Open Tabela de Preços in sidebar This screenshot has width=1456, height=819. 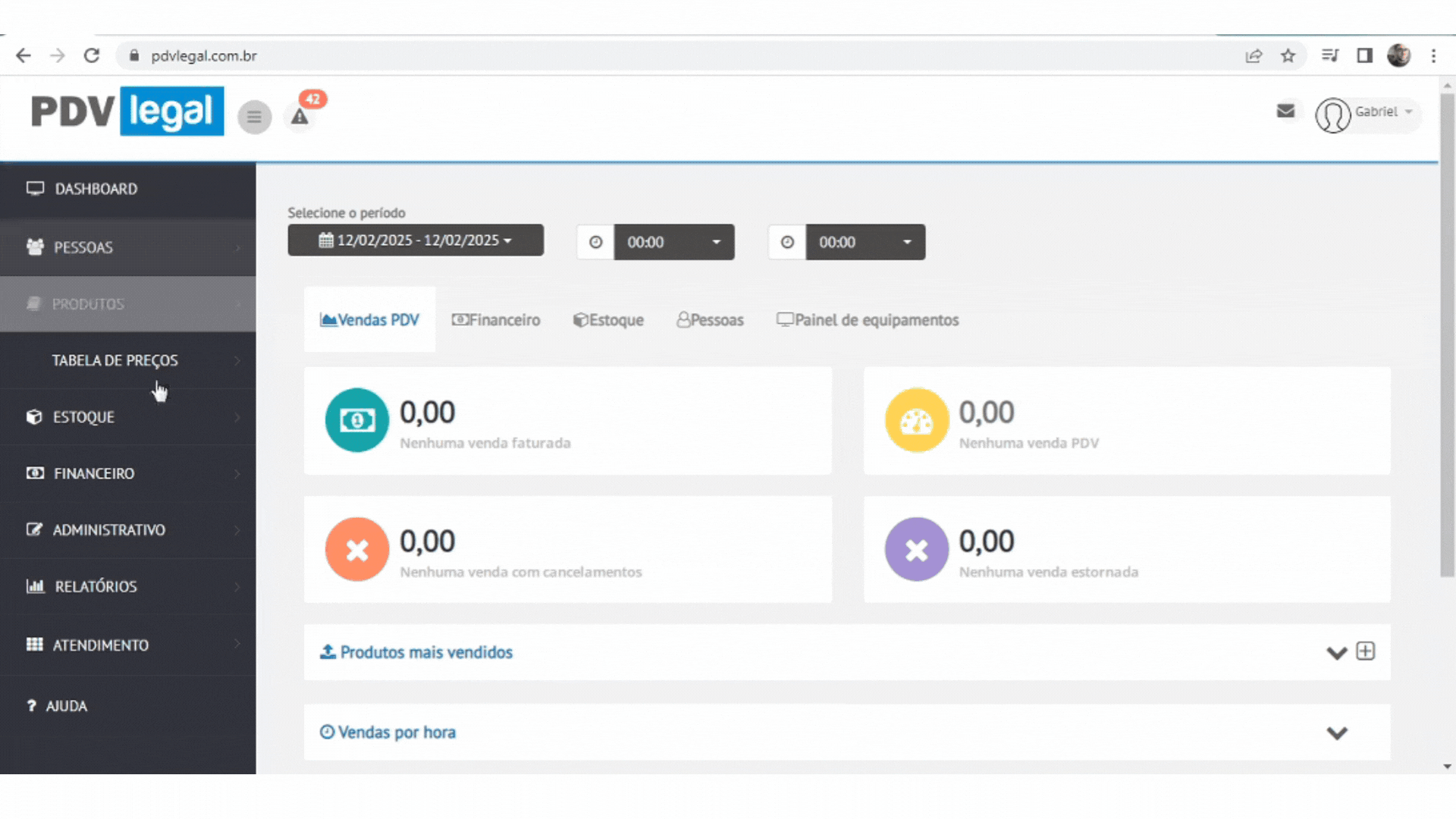(115, 360)
